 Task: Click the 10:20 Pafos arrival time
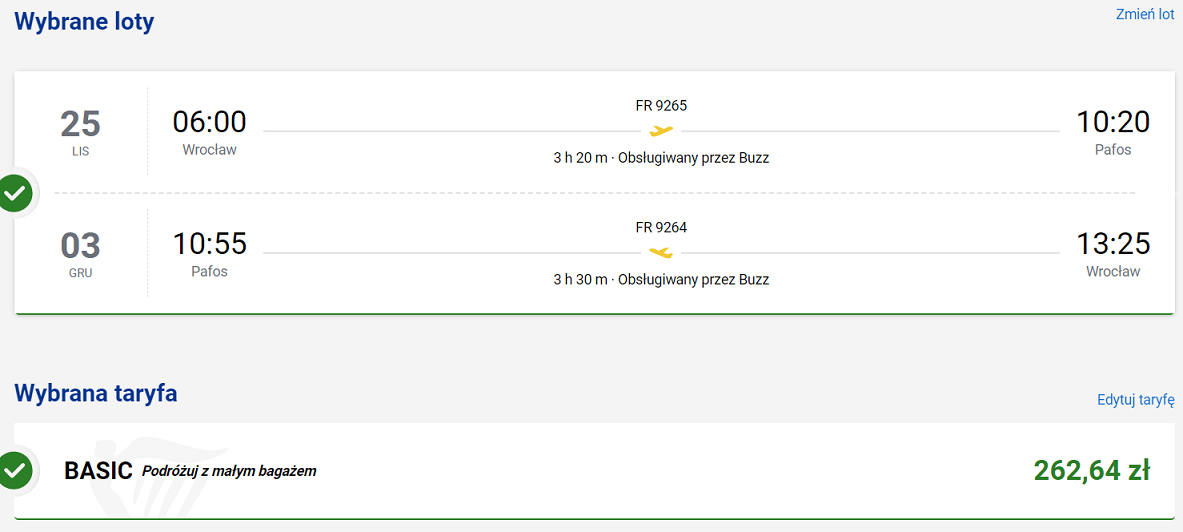coord(1113,131)
